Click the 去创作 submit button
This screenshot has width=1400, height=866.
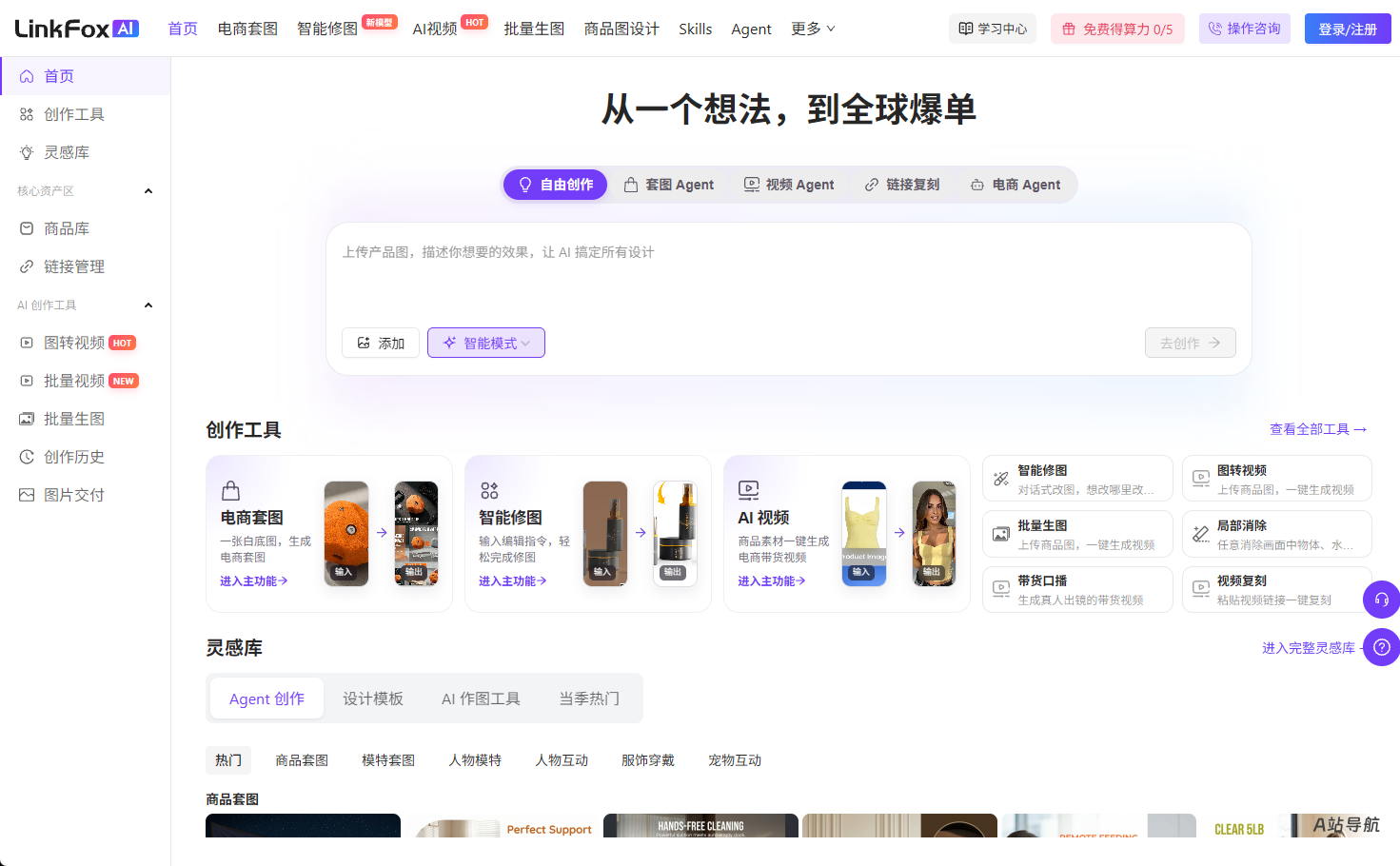tap(1191, 343)
